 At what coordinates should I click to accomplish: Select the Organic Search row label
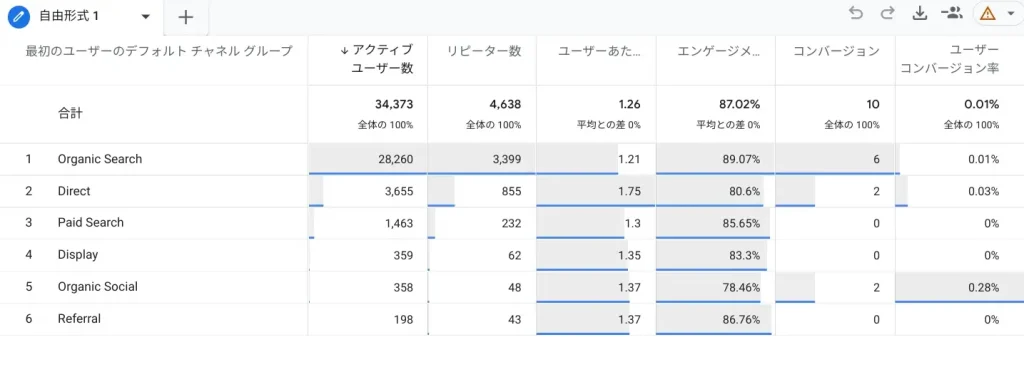point(99,159)
